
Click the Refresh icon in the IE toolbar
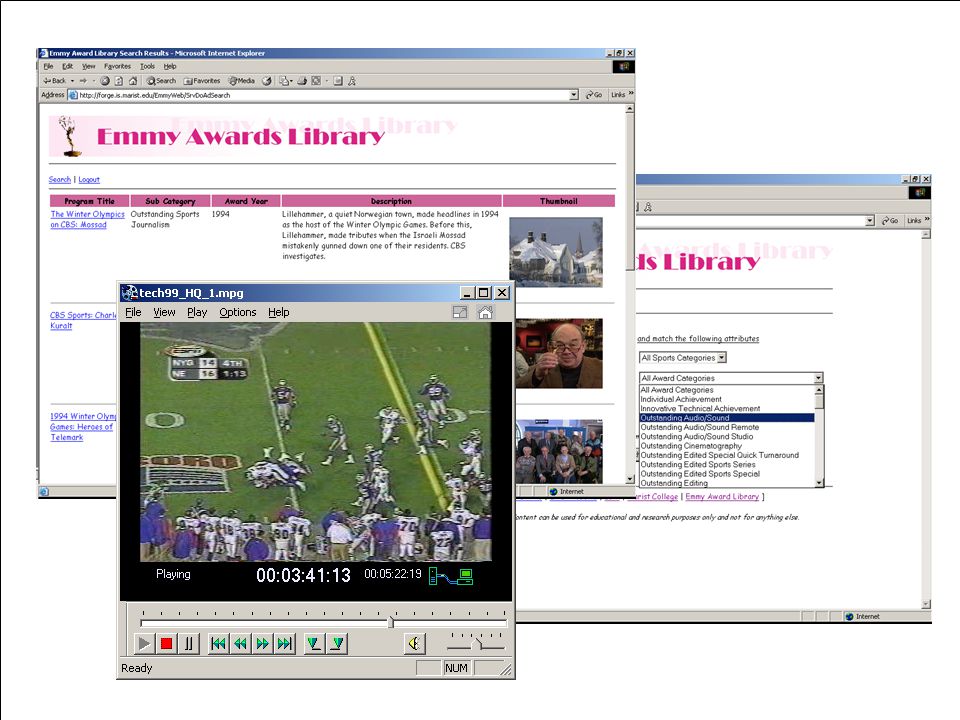click(x=119, y=81)
